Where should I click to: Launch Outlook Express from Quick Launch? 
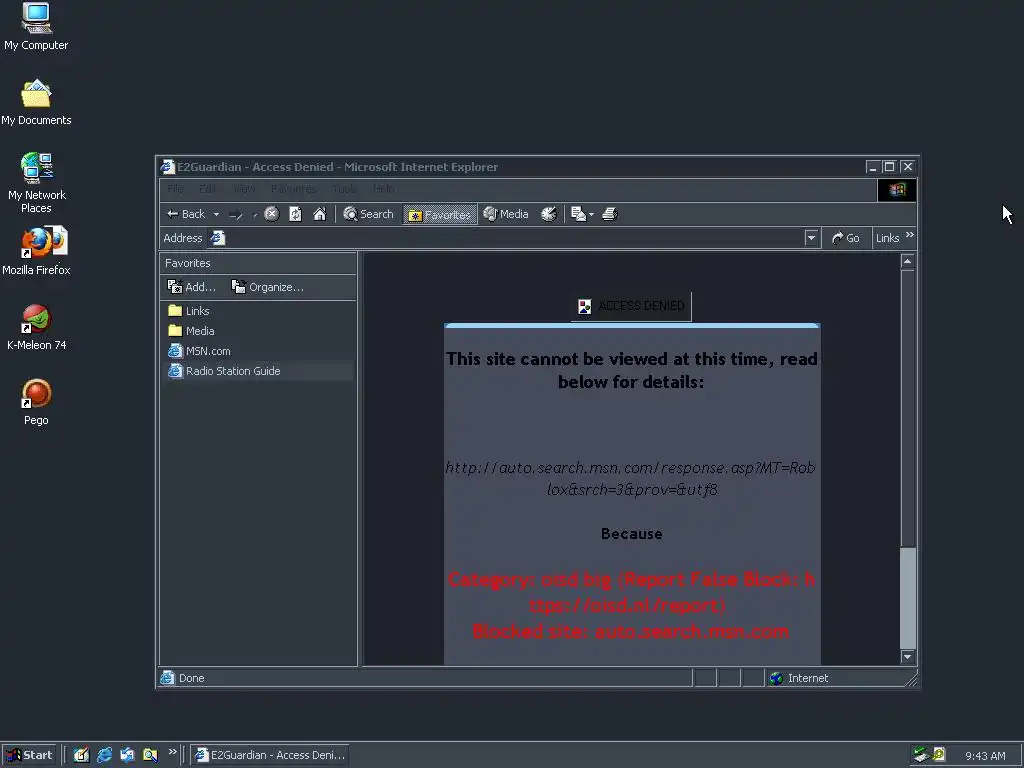(127, 755)
